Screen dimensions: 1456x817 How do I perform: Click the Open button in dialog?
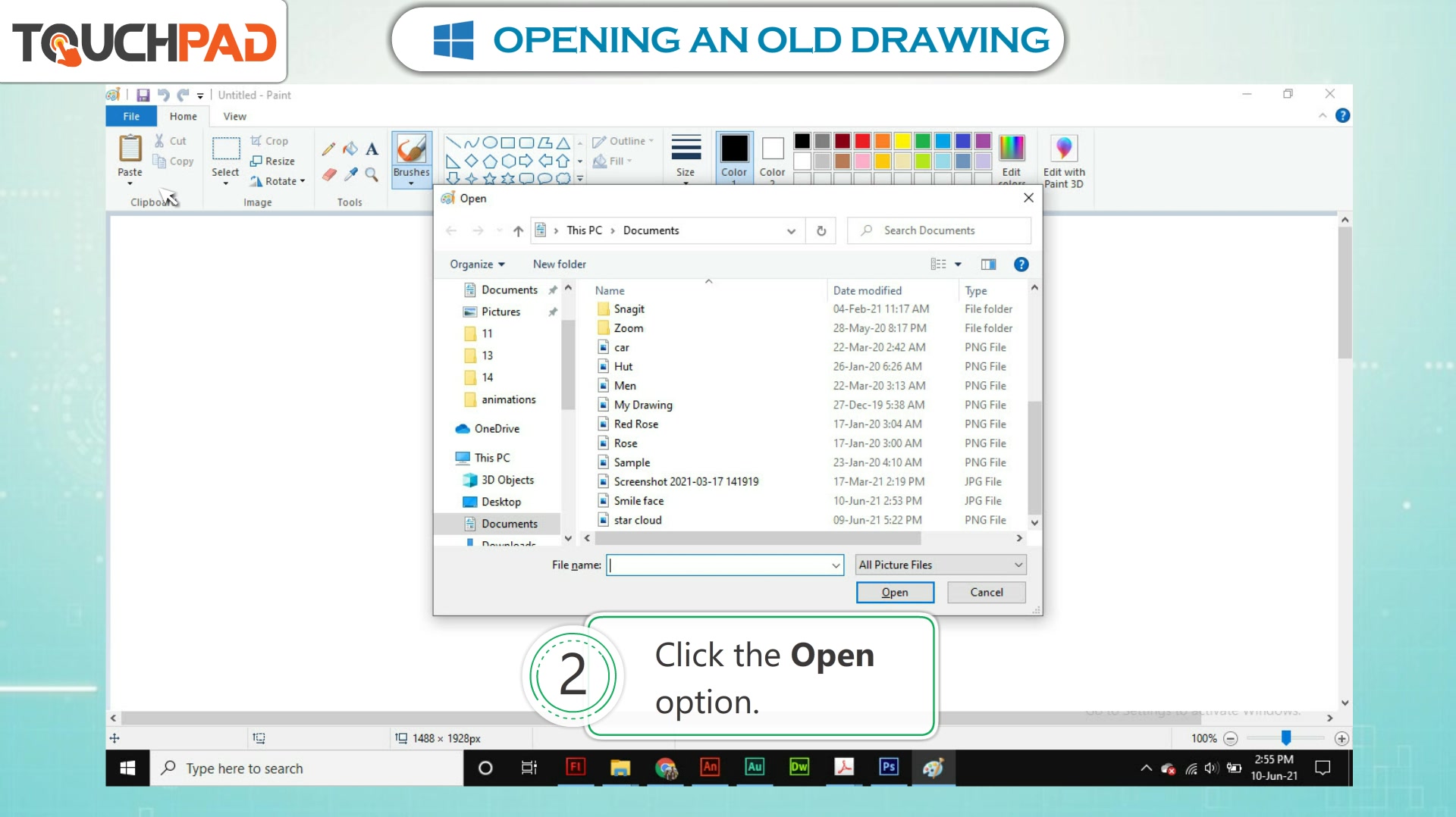[895, 592]
